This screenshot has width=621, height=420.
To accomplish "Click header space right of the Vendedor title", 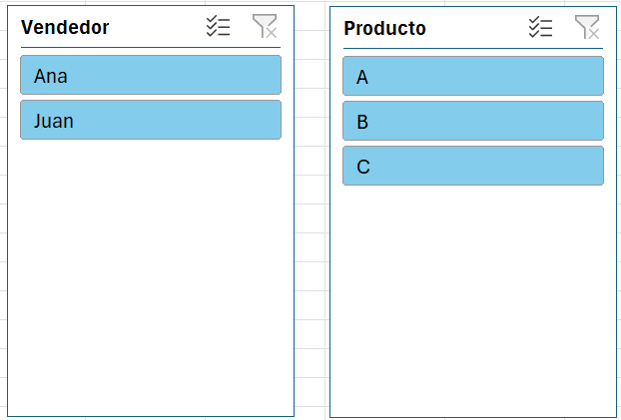I will pos(155,28).
